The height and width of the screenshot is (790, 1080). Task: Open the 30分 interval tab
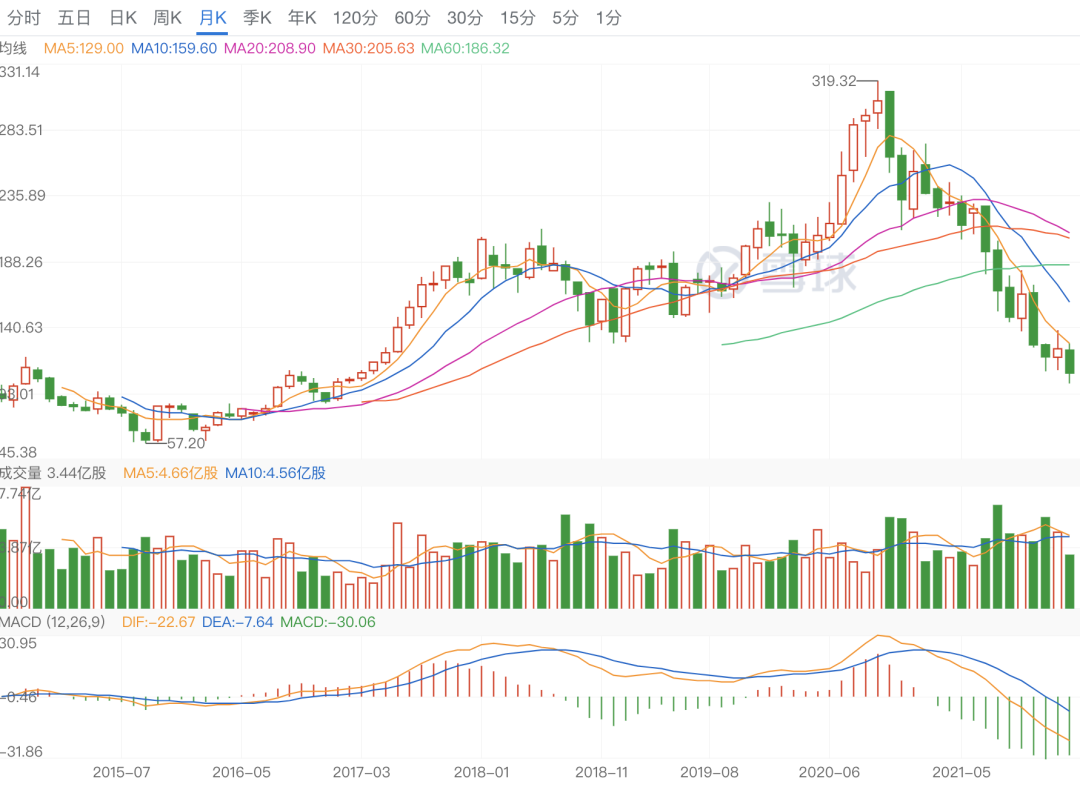(464, 17)
